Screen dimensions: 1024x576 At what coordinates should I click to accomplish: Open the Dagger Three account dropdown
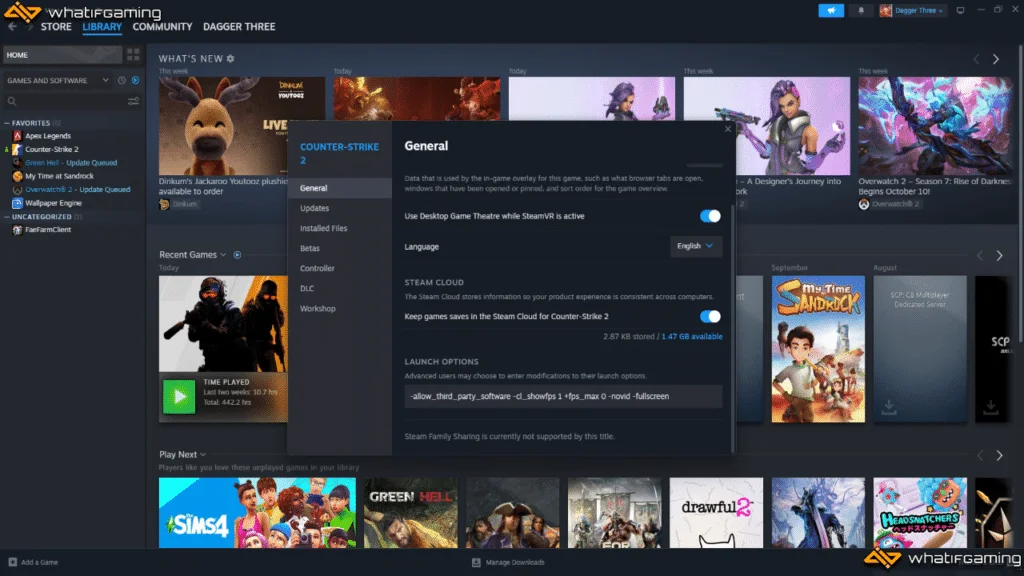coord(914,10)
